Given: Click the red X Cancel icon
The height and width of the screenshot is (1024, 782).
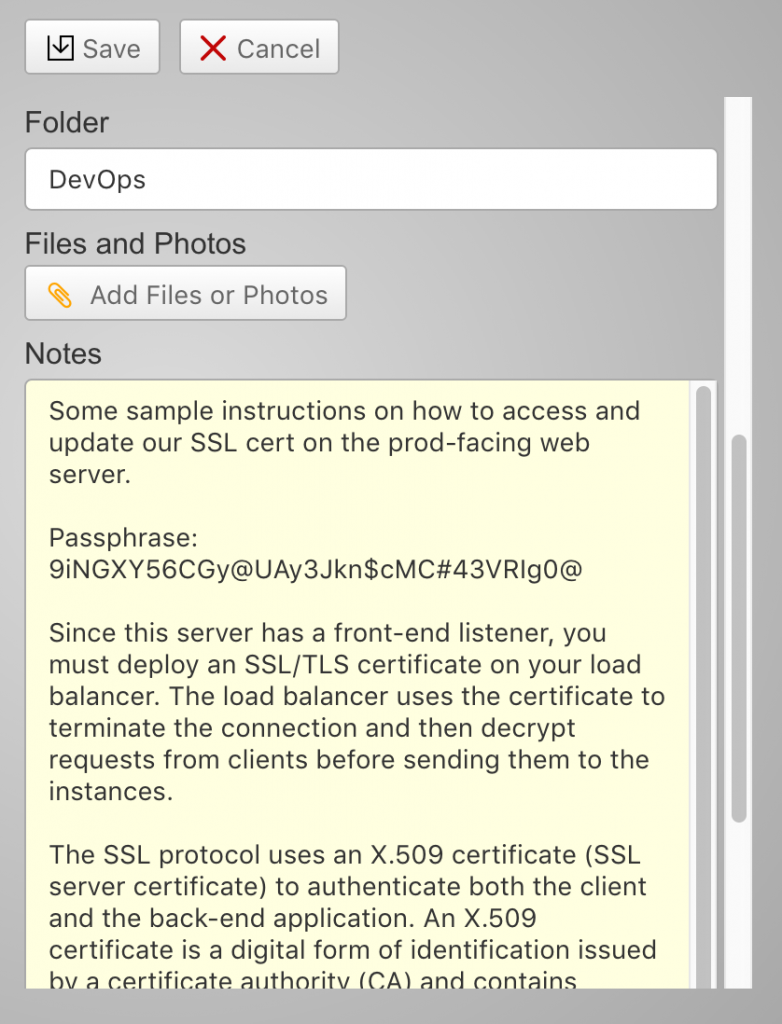Looking at the screenshot, I should 213,48.
